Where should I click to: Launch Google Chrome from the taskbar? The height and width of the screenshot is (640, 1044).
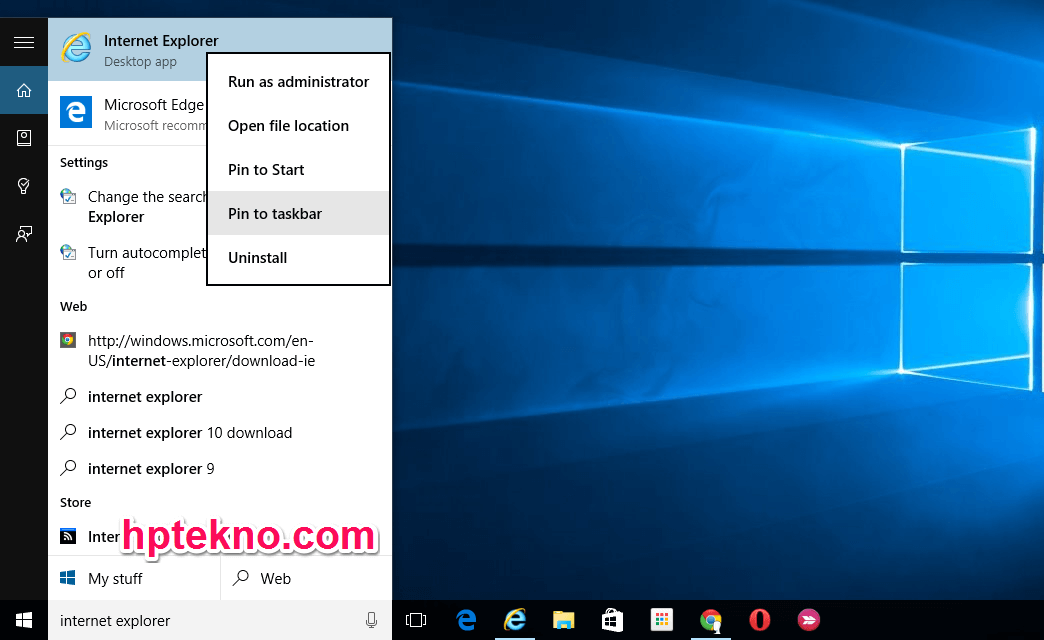point(710,621)
